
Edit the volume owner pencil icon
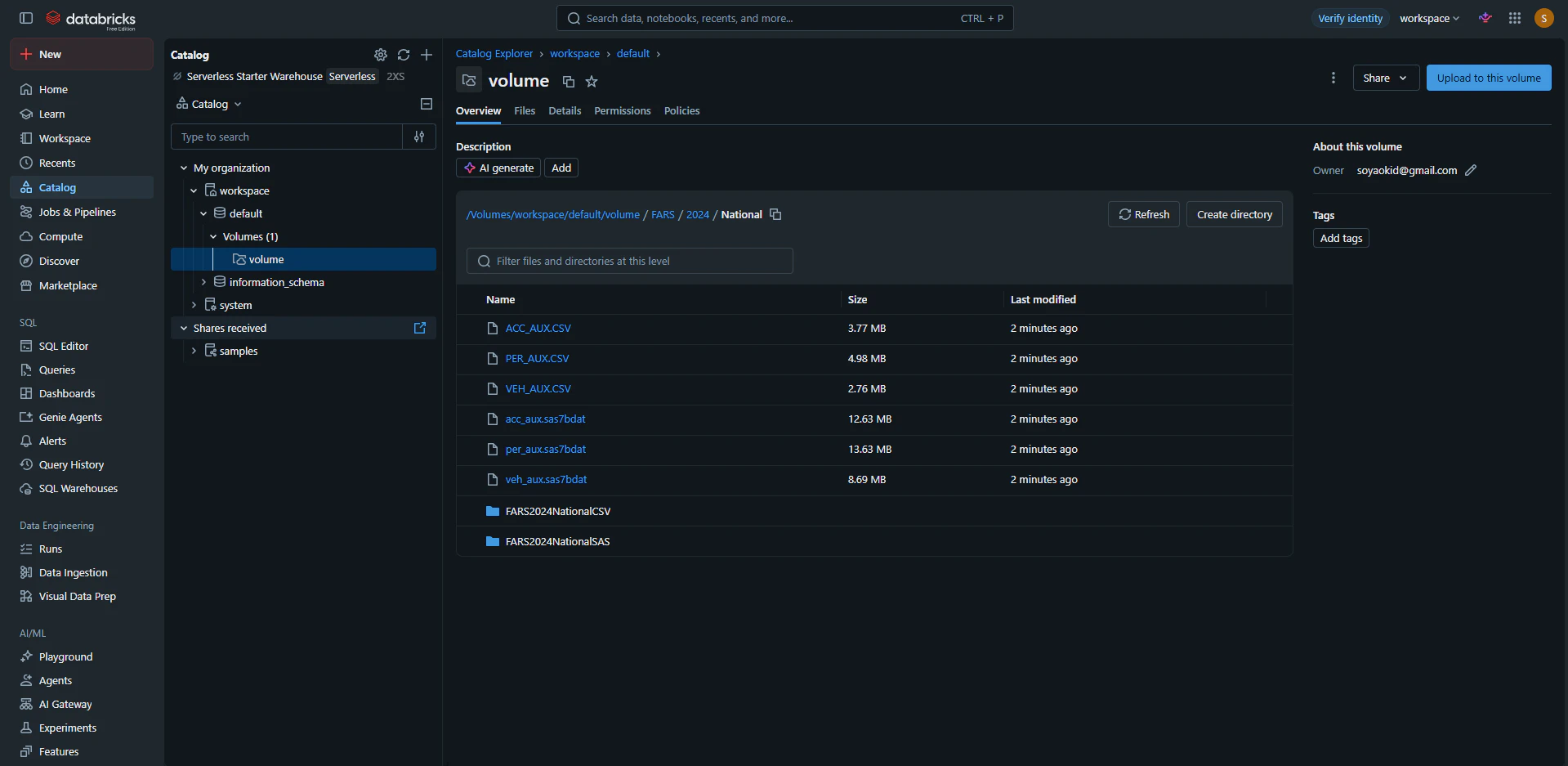coord(1471,170)
